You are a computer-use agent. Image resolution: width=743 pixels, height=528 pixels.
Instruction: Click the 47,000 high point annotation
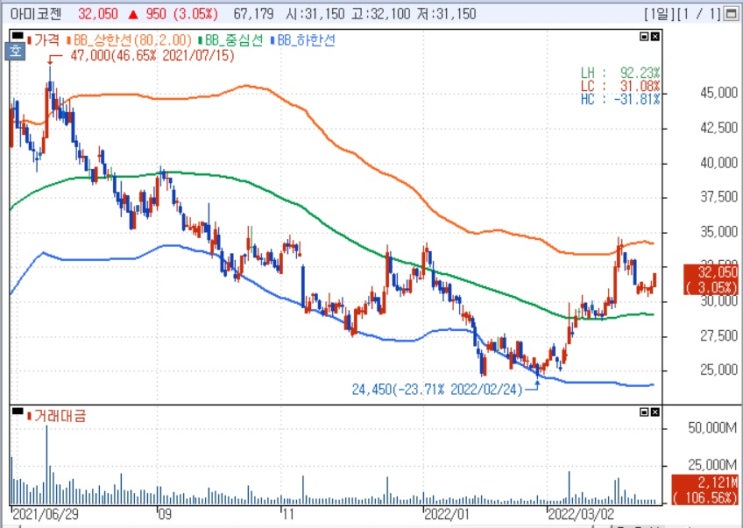[153, 56]
